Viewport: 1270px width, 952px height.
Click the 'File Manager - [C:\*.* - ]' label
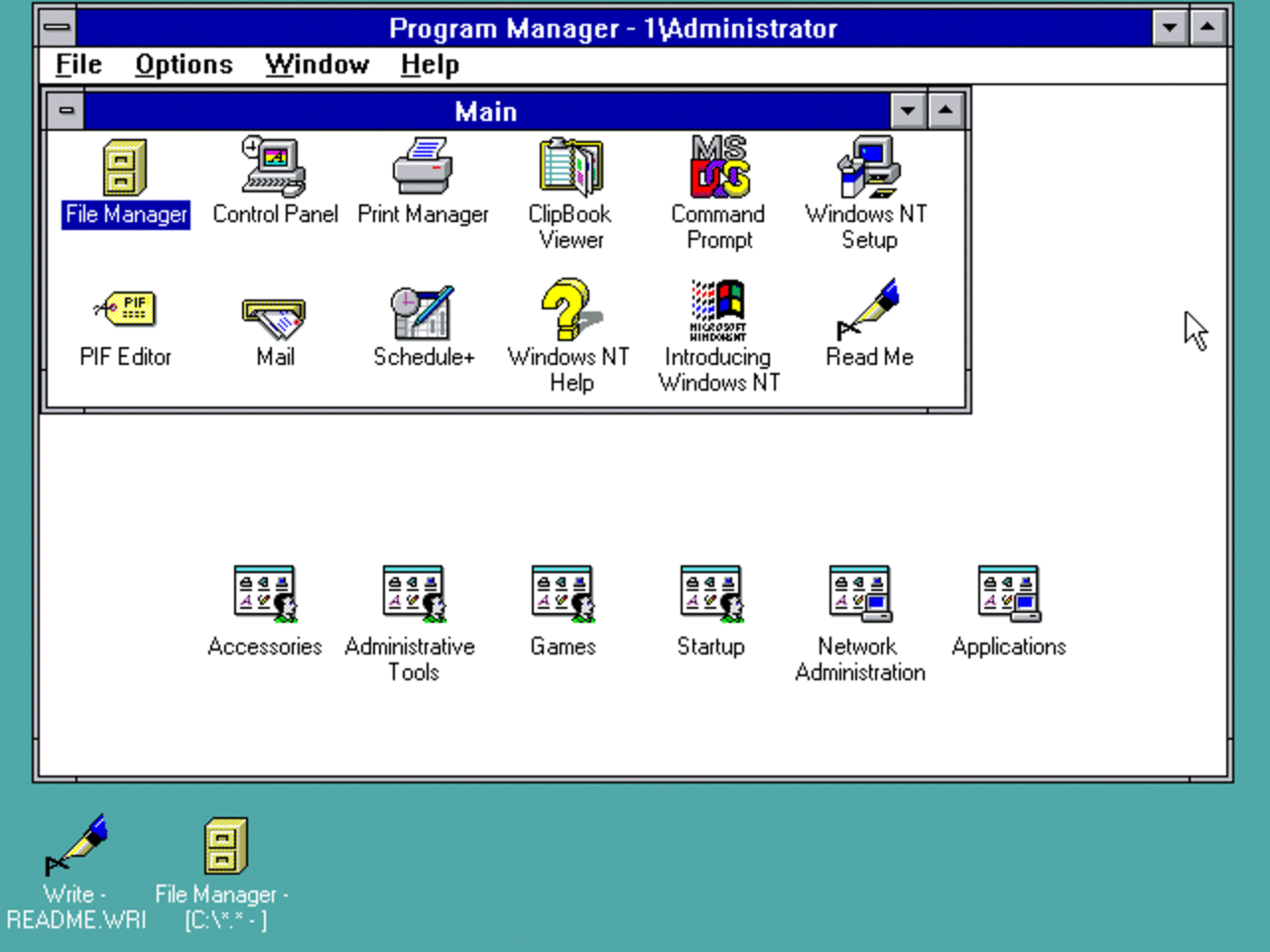[x=222, y=907]
